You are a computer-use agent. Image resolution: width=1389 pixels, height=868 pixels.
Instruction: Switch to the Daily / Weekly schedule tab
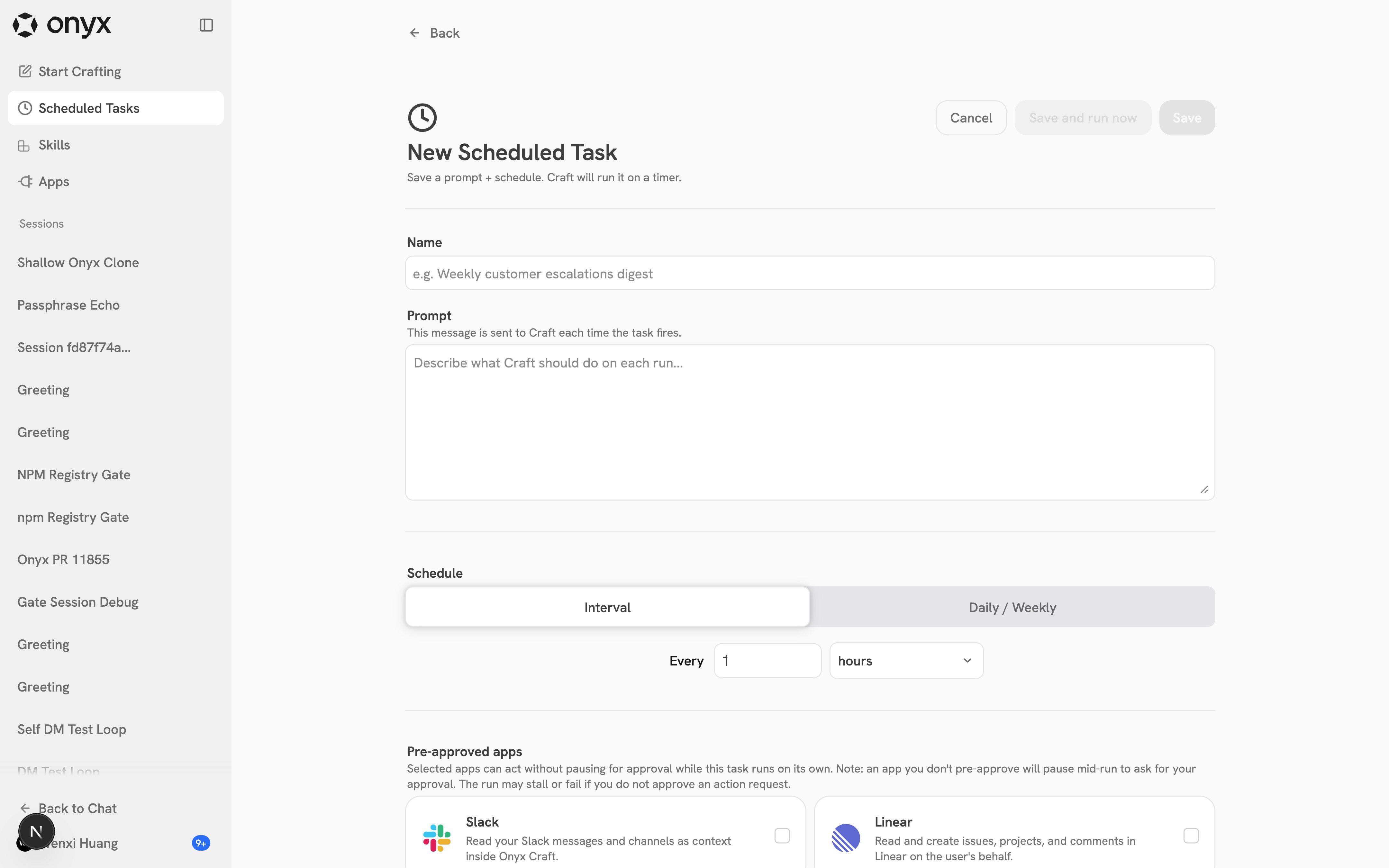point(1012,607)
